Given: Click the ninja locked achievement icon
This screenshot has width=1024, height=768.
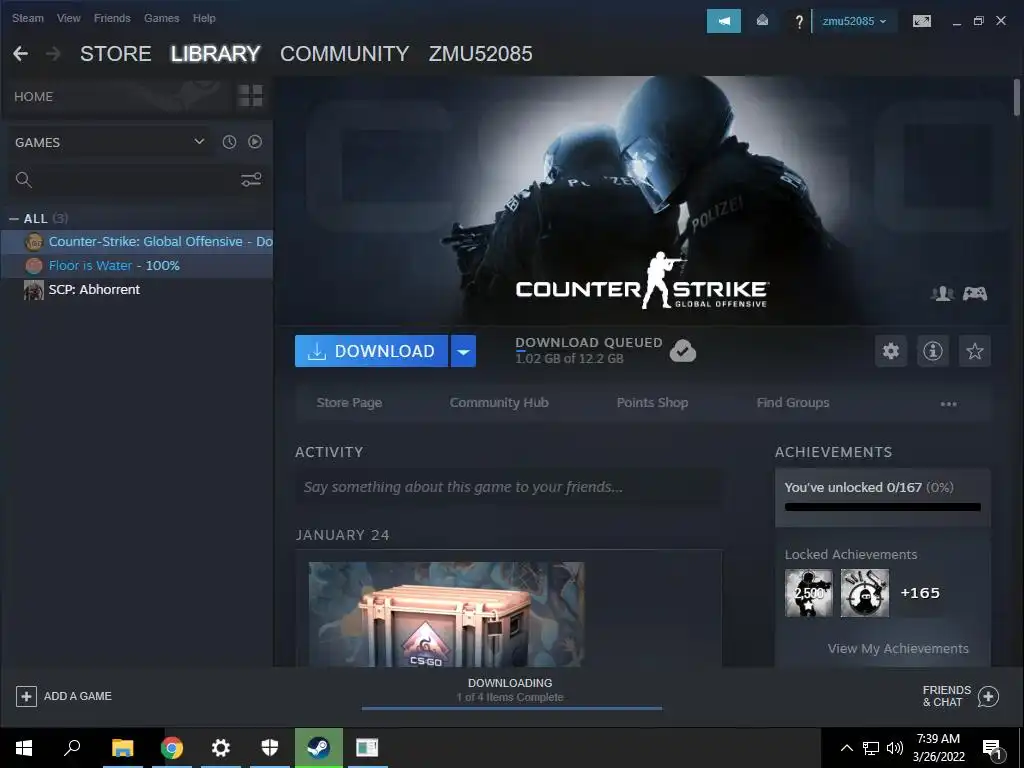Looking at the screenshot, I should (865, 593).
